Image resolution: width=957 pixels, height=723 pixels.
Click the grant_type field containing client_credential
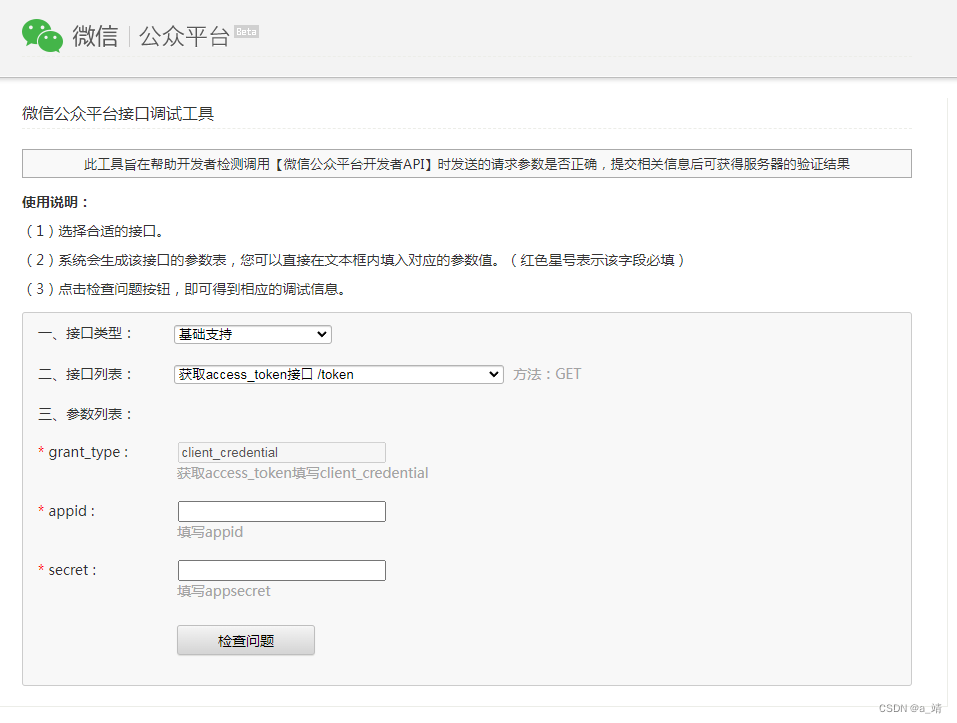coord(281,452)
